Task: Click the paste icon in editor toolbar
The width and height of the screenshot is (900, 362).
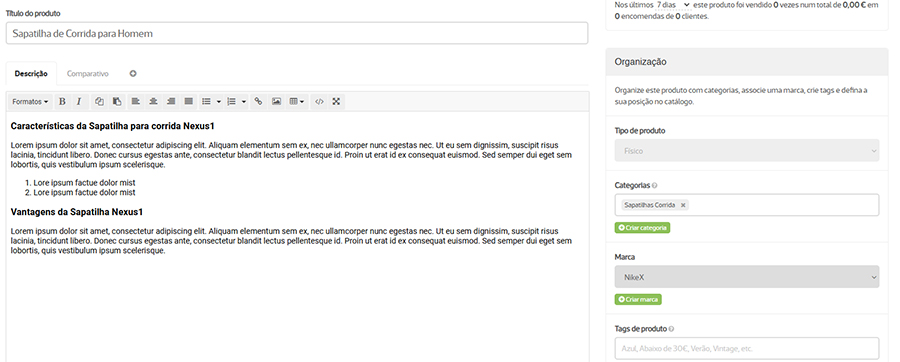Action: pos(117,102)
